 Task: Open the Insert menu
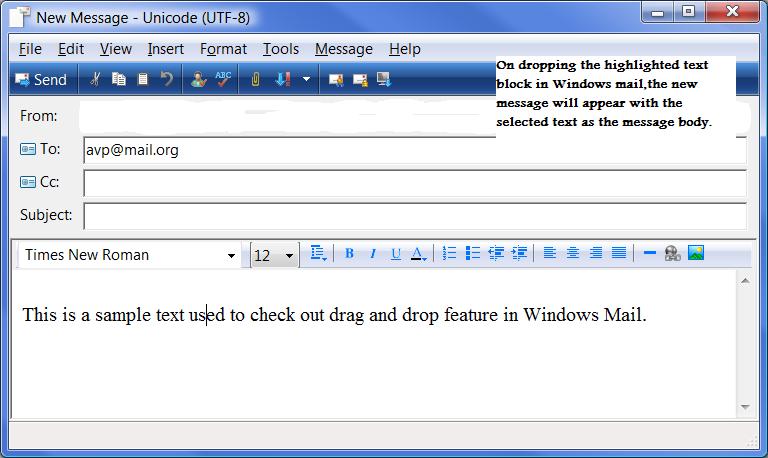(x=166, y=49)
